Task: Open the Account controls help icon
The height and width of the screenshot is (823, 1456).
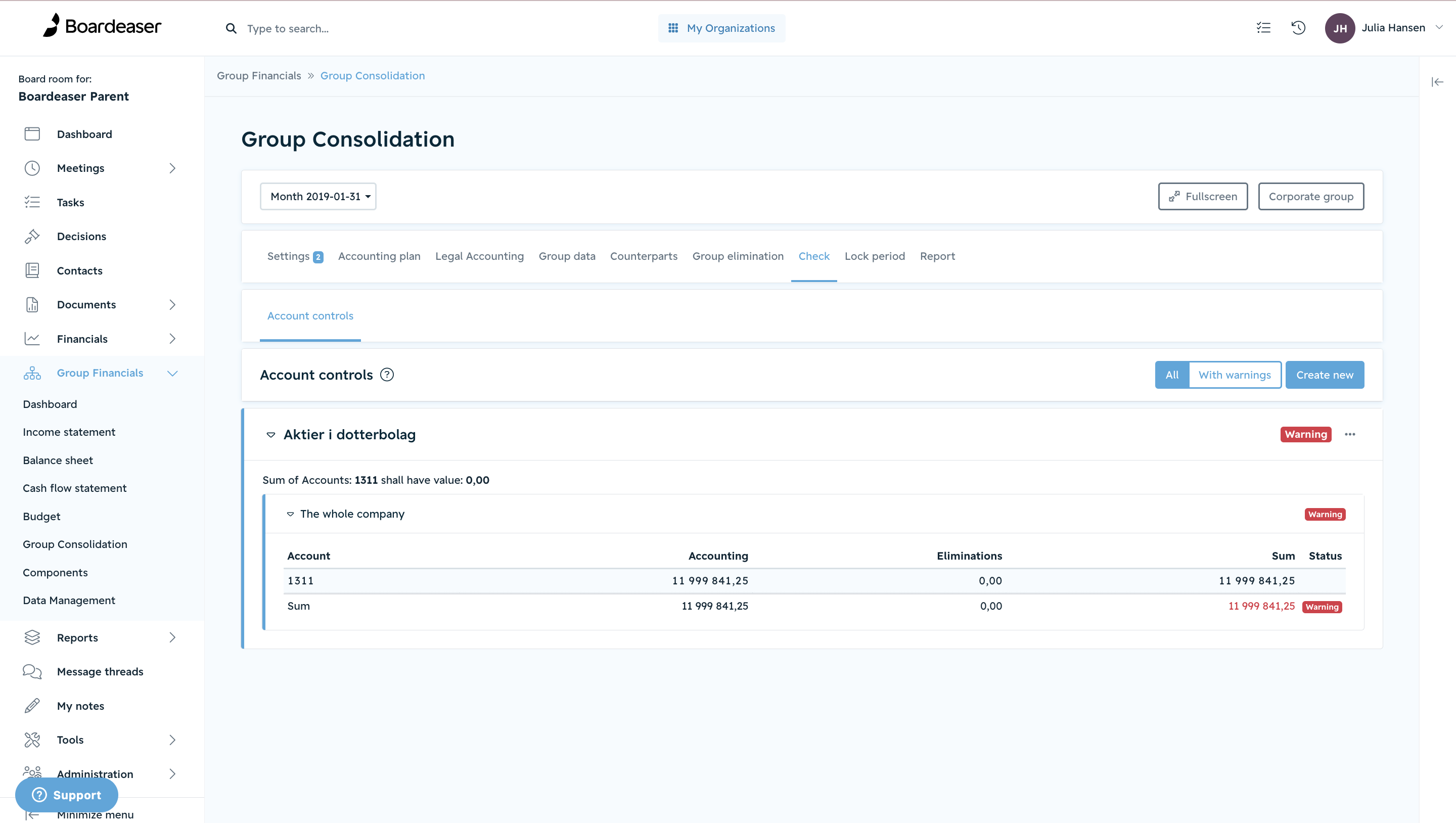Action: [x=387, y=374]
